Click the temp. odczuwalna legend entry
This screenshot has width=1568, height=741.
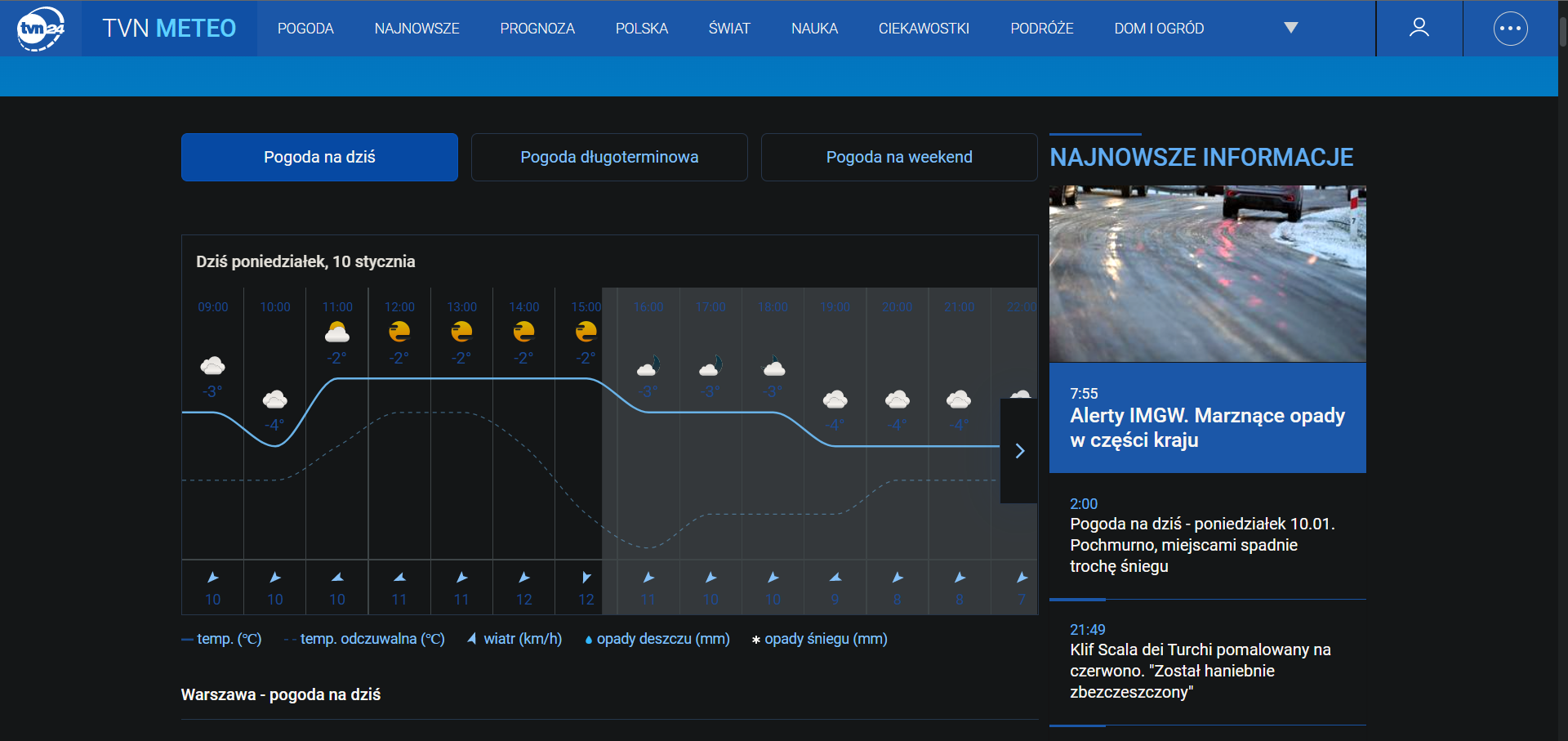pyautogui.click(x=364, y=639)
